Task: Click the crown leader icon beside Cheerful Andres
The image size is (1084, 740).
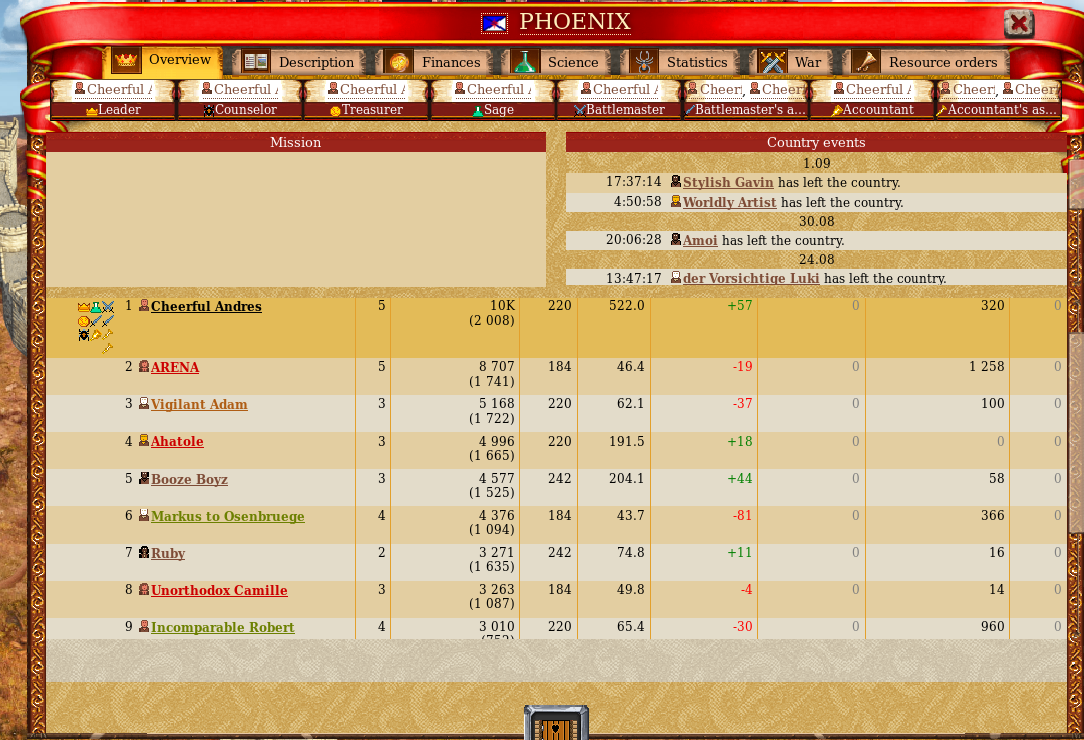Action: tap(84, 307)
